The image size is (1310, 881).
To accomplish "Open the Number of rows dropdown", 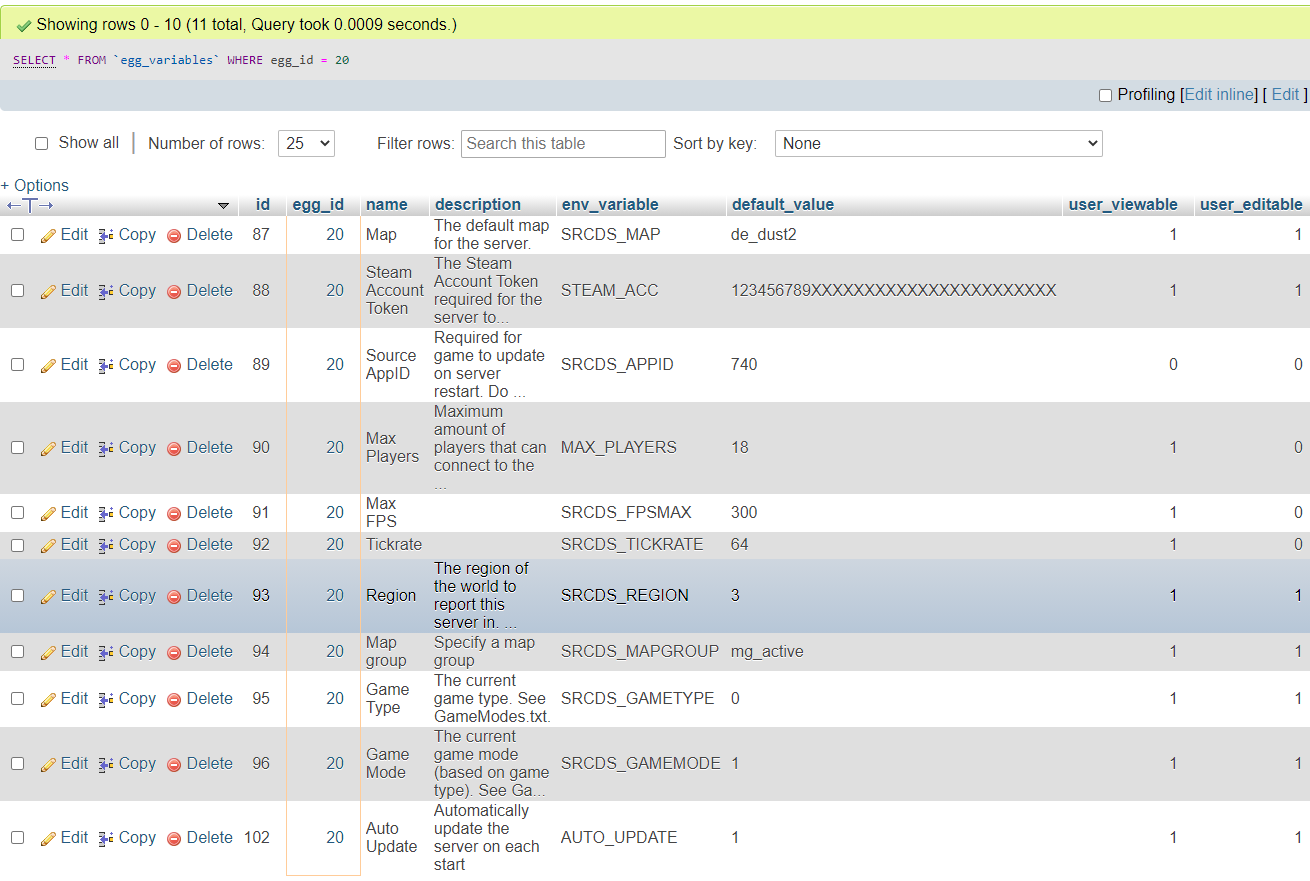I will coord(306,143).
